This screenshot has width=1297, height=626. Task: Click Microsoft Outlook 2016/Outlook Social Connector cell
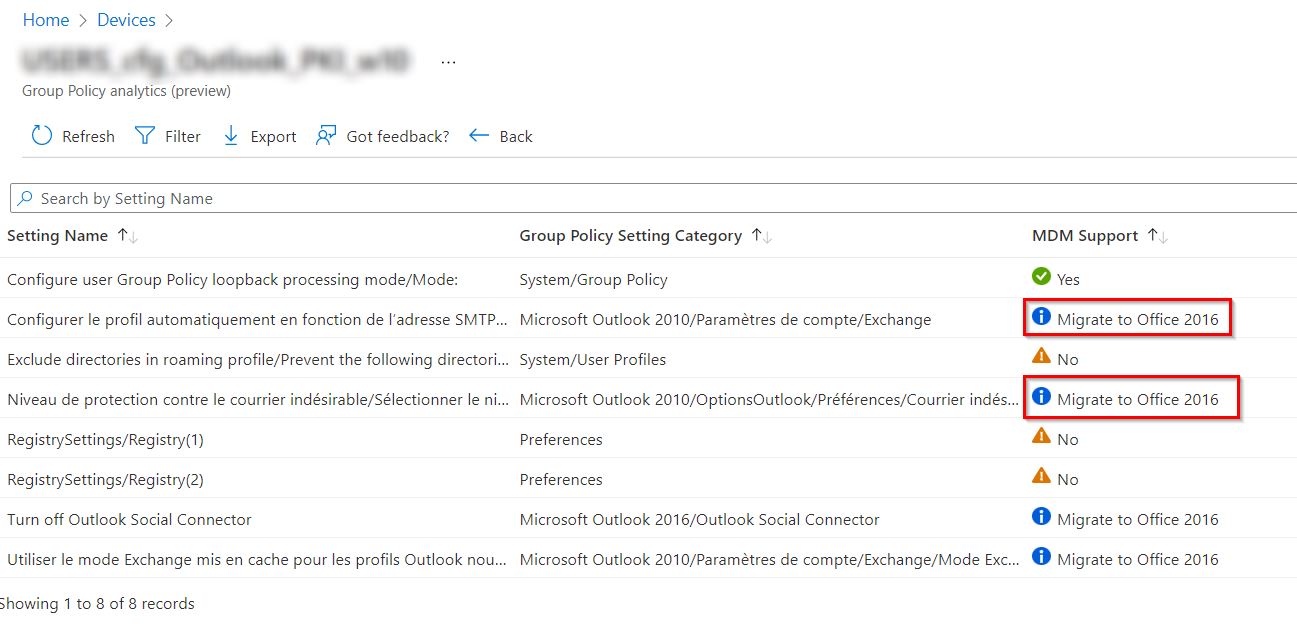[699, 519]
